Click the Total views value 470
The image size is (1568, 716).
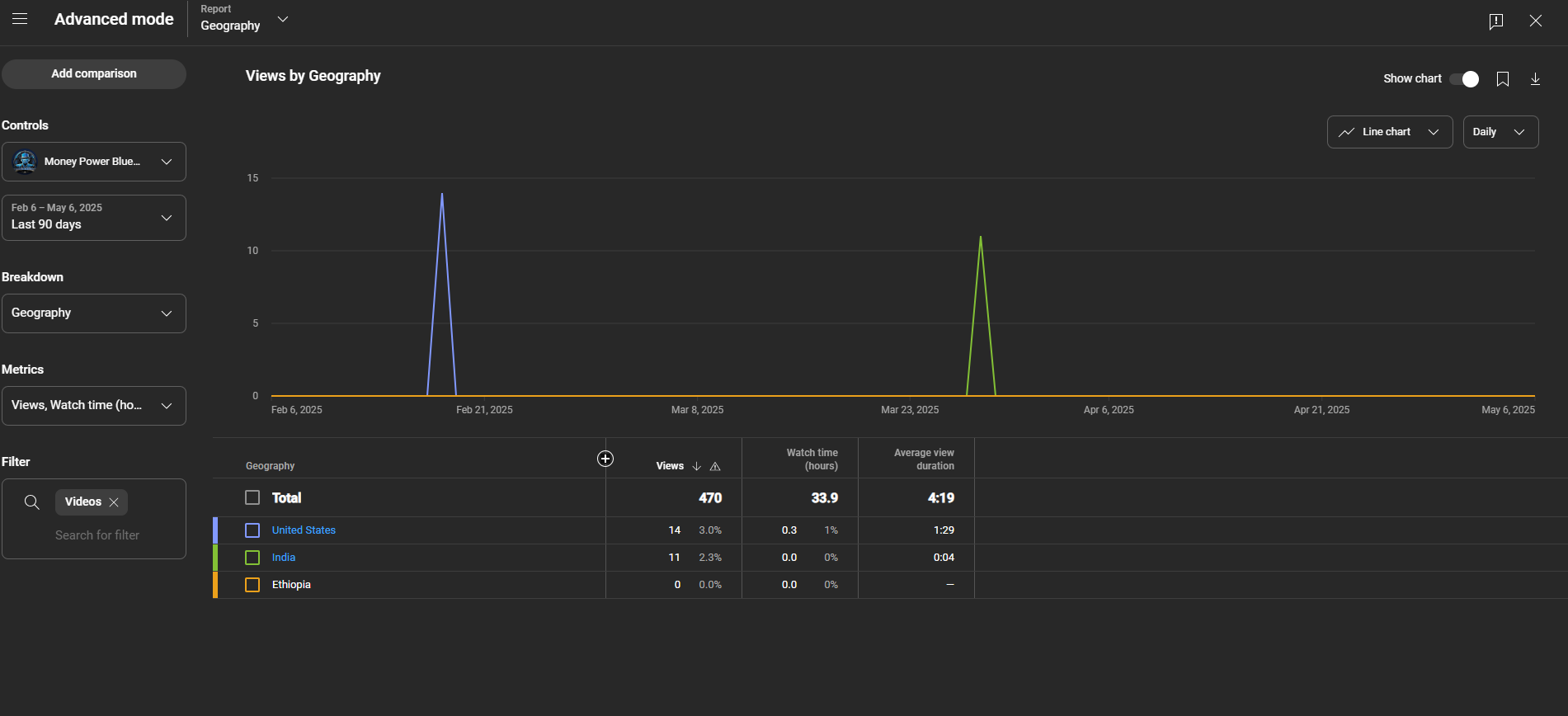tap(710, 498)
